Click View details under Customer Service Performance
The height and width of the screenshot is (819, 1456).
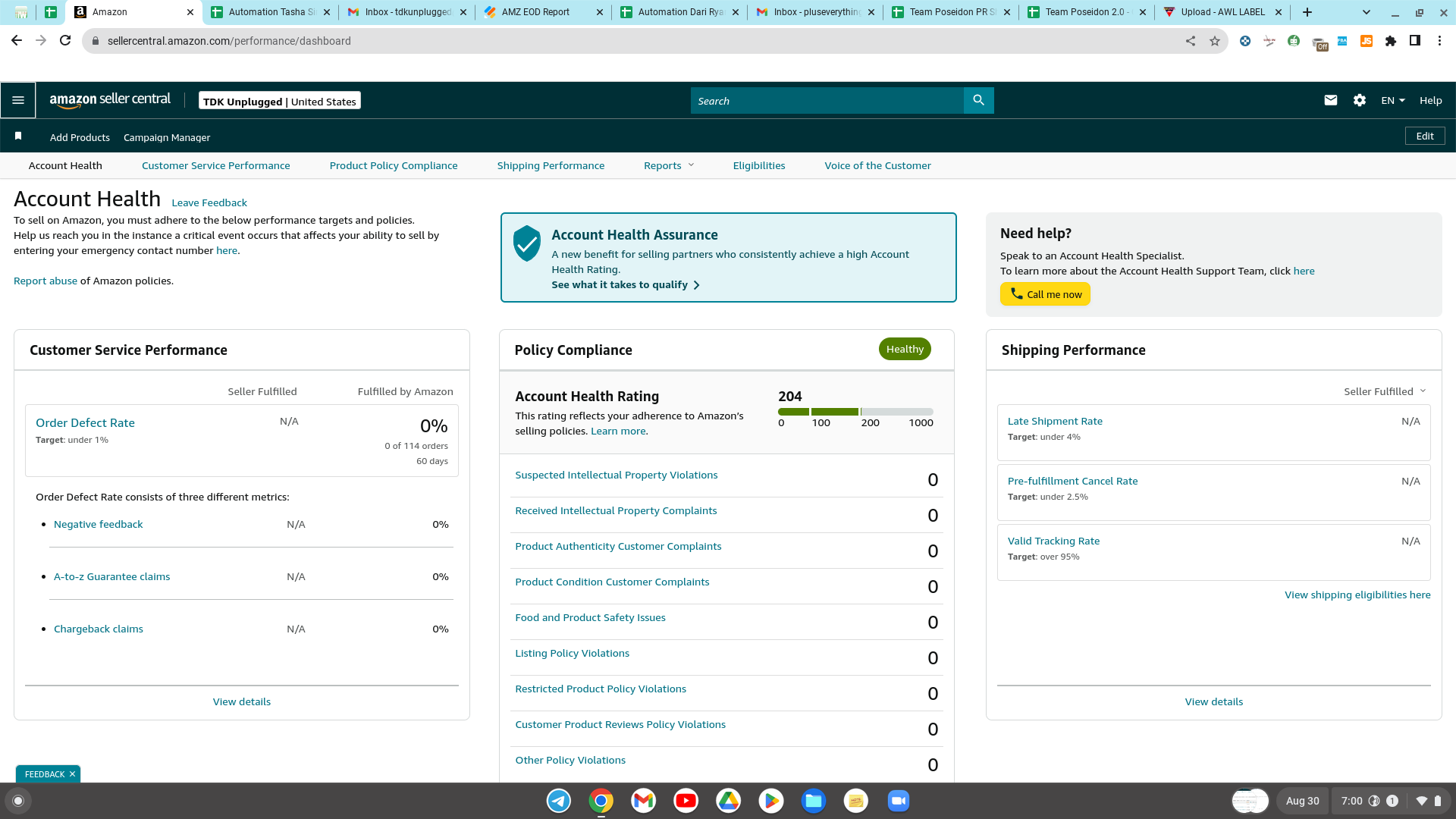tap(241, 701)
